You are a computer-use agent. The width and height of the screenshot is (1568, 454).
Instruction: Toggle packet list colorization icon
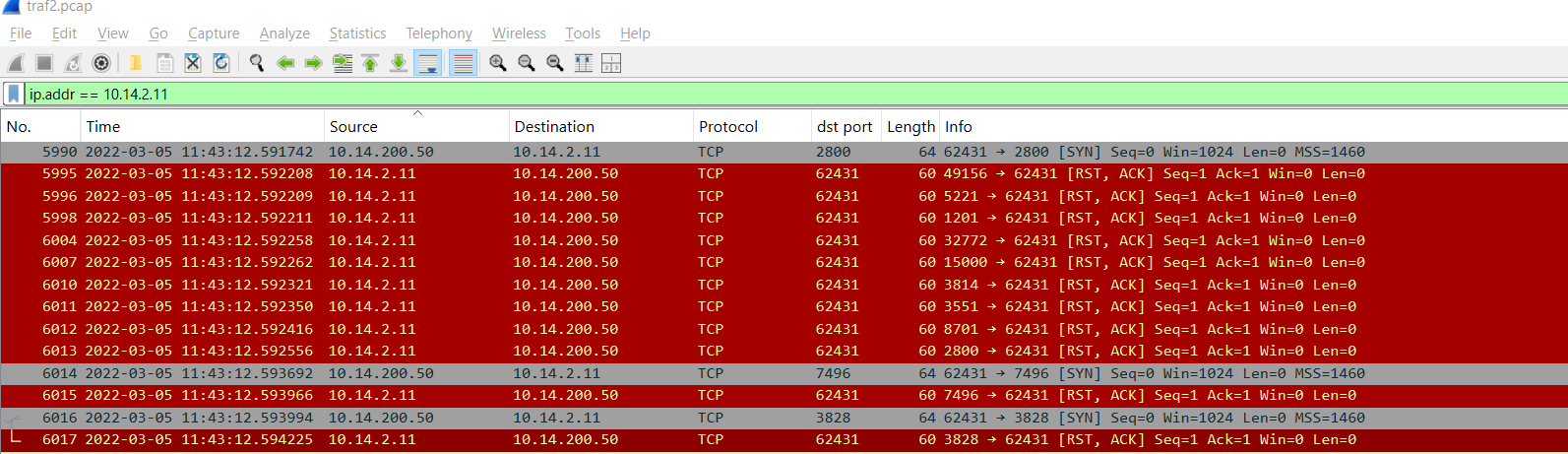coord(463,63)
